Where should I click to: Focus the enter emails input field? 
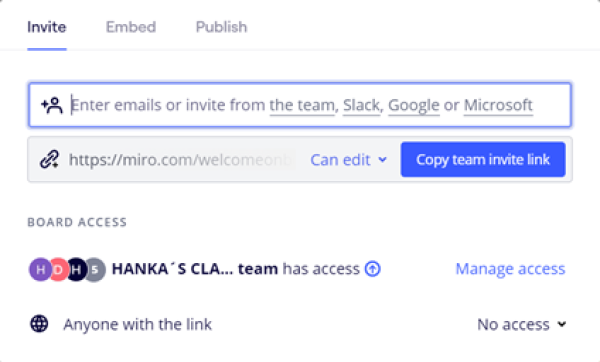(300, 105)
